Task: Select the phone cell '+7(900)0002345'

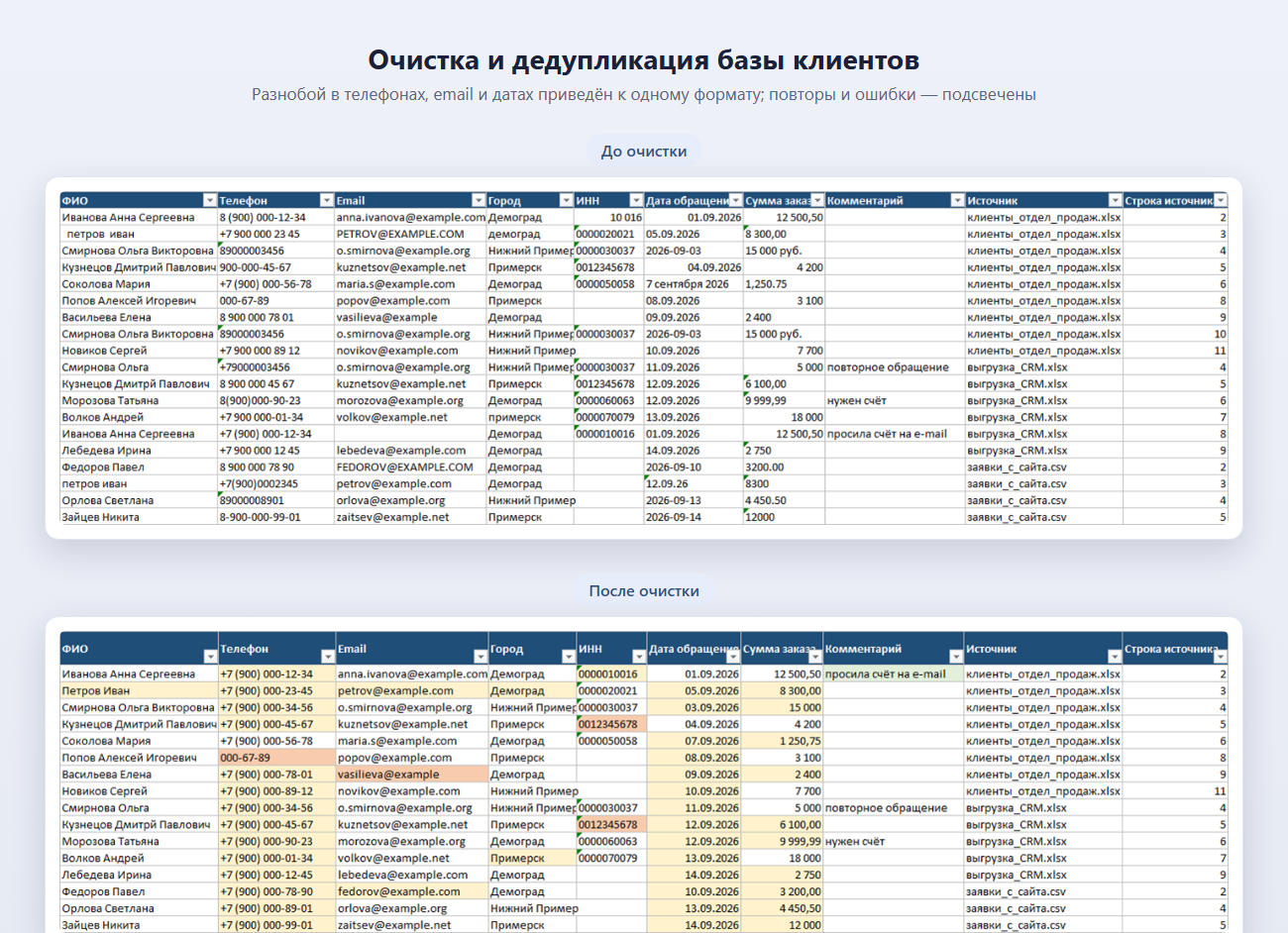Action: coord(276,484)
